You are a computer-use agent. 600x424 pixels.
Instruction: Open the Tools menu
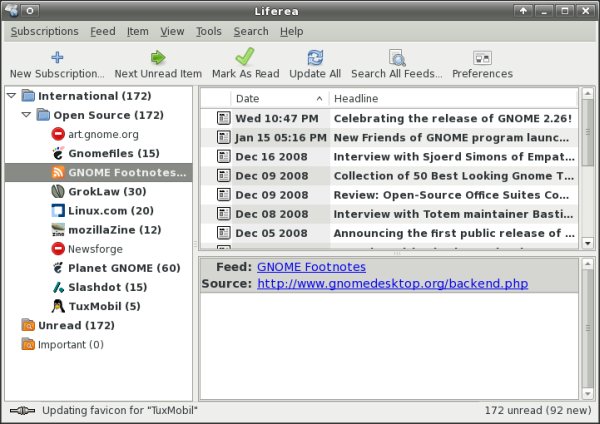[x=209, y=31]
